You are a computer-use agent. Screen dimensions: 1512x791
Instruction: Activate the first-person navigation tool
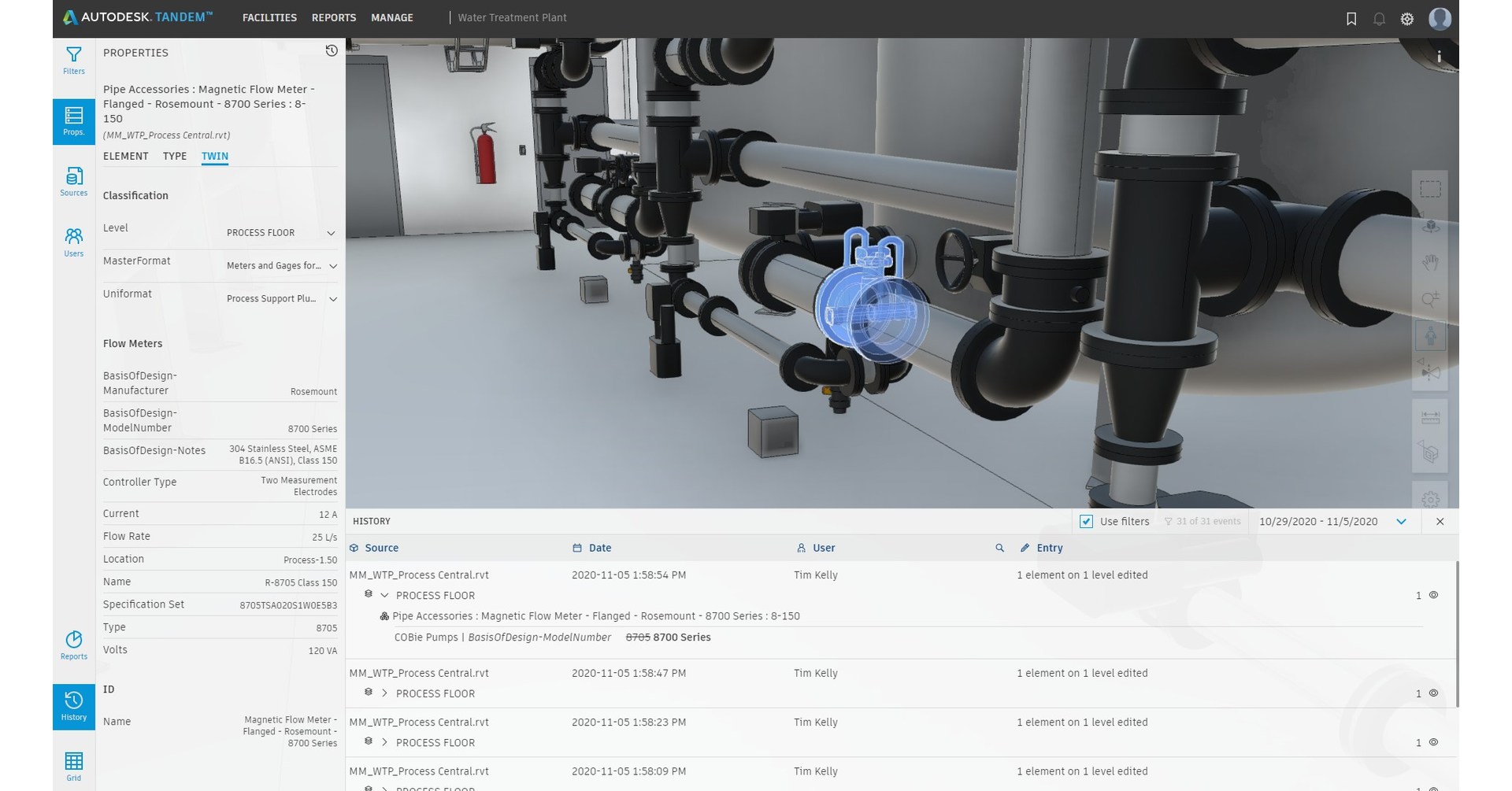click(x=1430, y=335)
